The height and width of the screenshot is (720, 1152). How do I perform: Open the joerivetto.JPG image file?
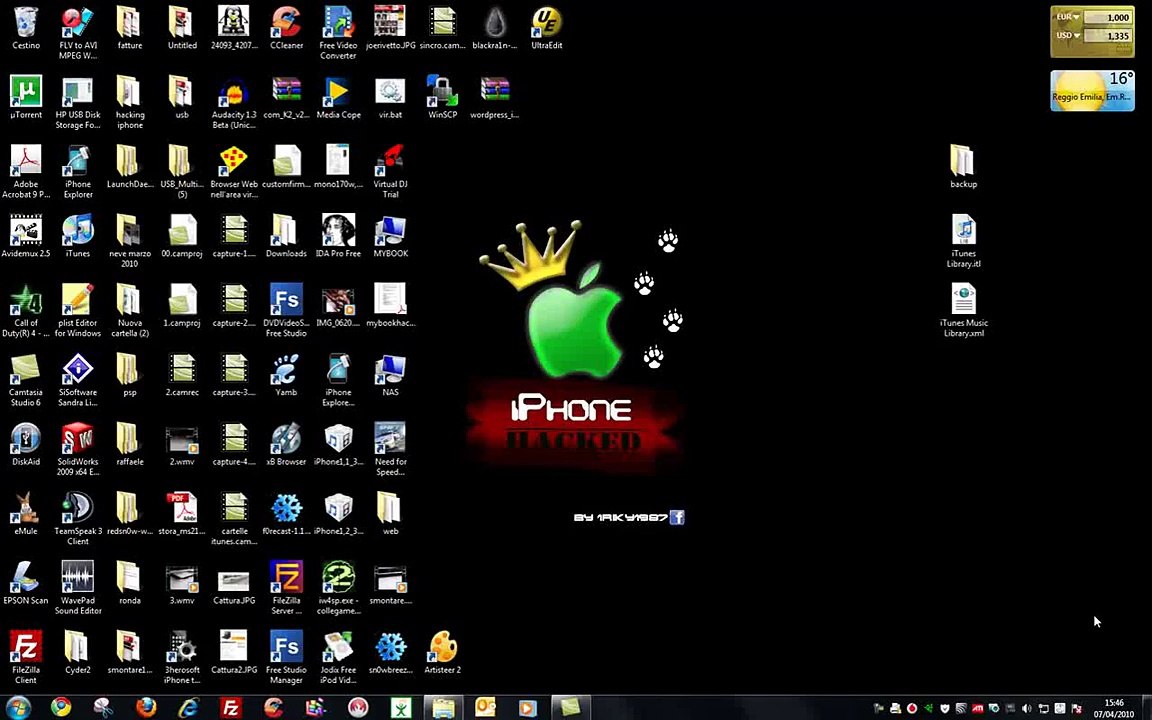[390, 29]
